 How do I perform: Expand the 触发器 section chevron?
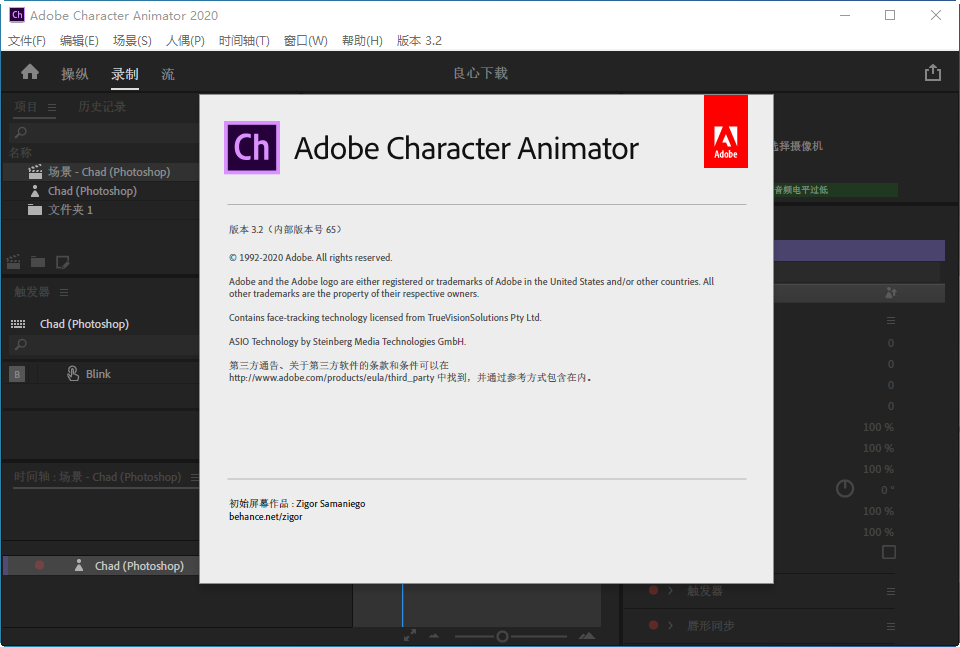[669, 592]
